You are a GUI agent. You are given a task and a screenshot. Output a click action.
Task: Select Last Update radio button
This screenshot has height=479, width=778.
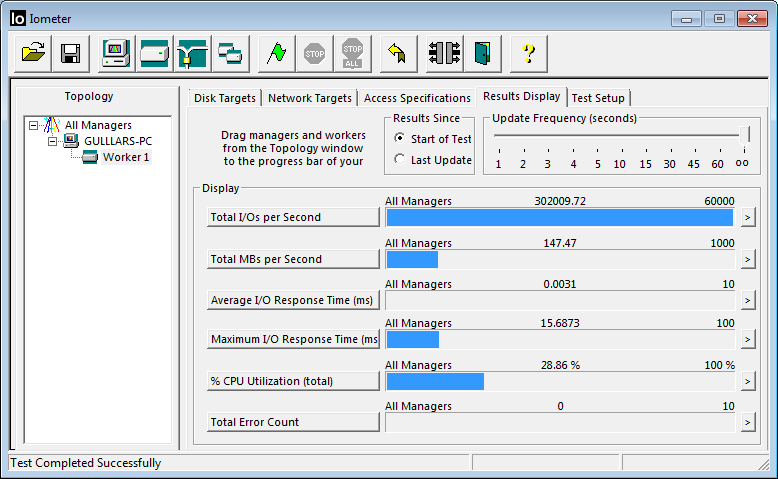(399, 159)
